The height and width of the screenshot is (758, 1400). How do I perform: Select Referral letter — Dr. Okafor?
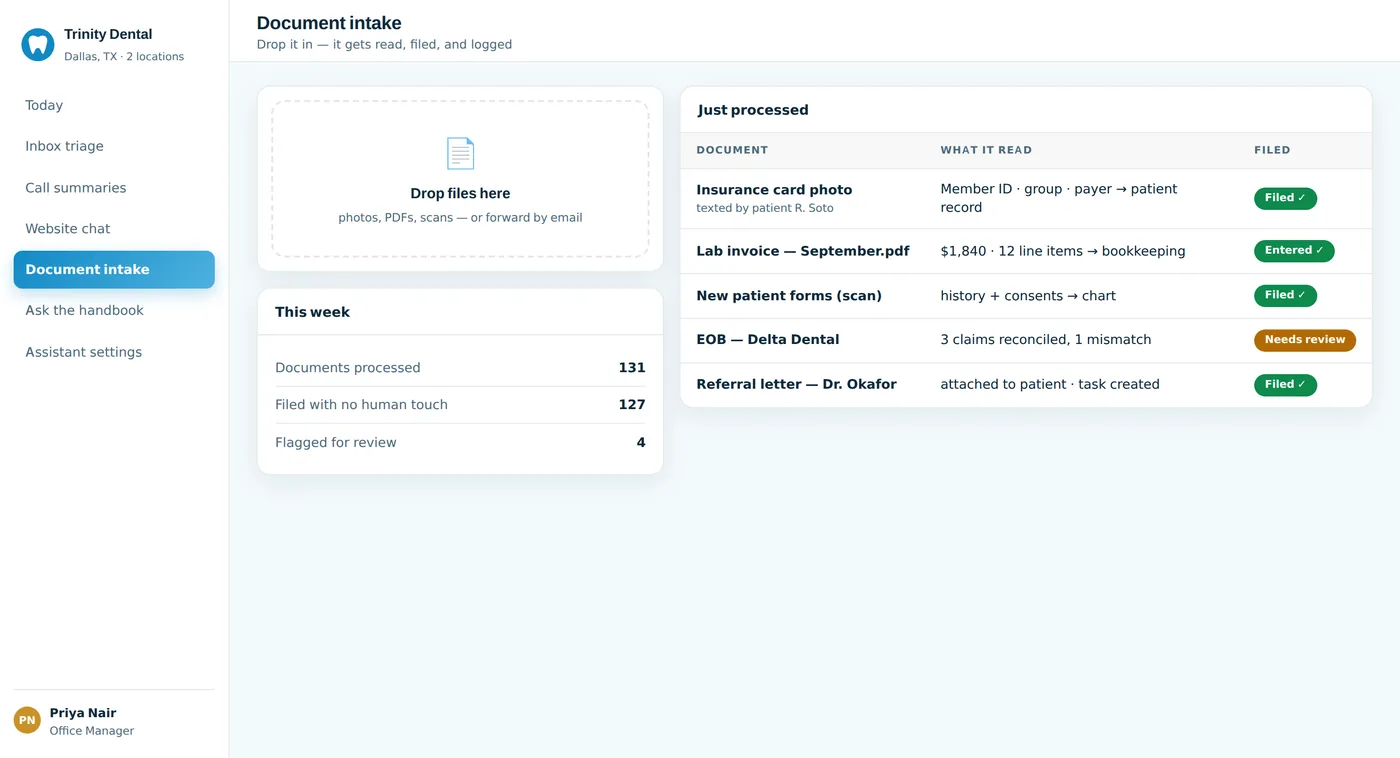click(x=796, y=384)
